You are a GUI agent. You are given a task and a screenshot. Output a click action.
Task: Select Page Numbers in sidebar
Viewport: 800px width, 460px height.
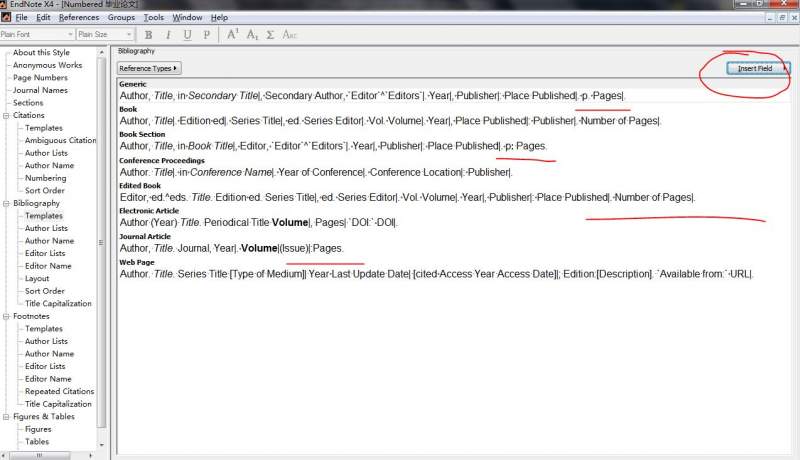pos(40,78)
